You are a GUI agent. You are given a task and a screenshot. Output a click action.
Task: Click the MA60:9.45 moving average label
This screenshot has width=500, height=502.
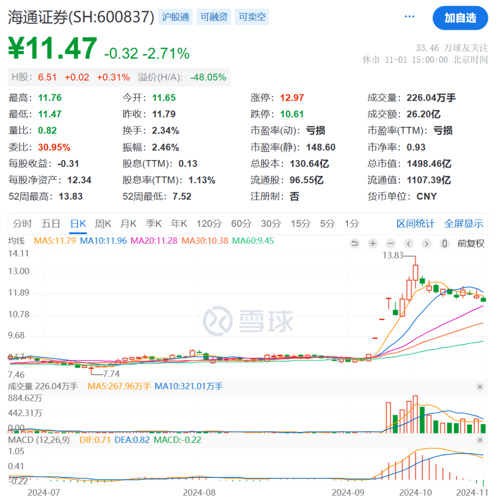(x=253, y=241)
